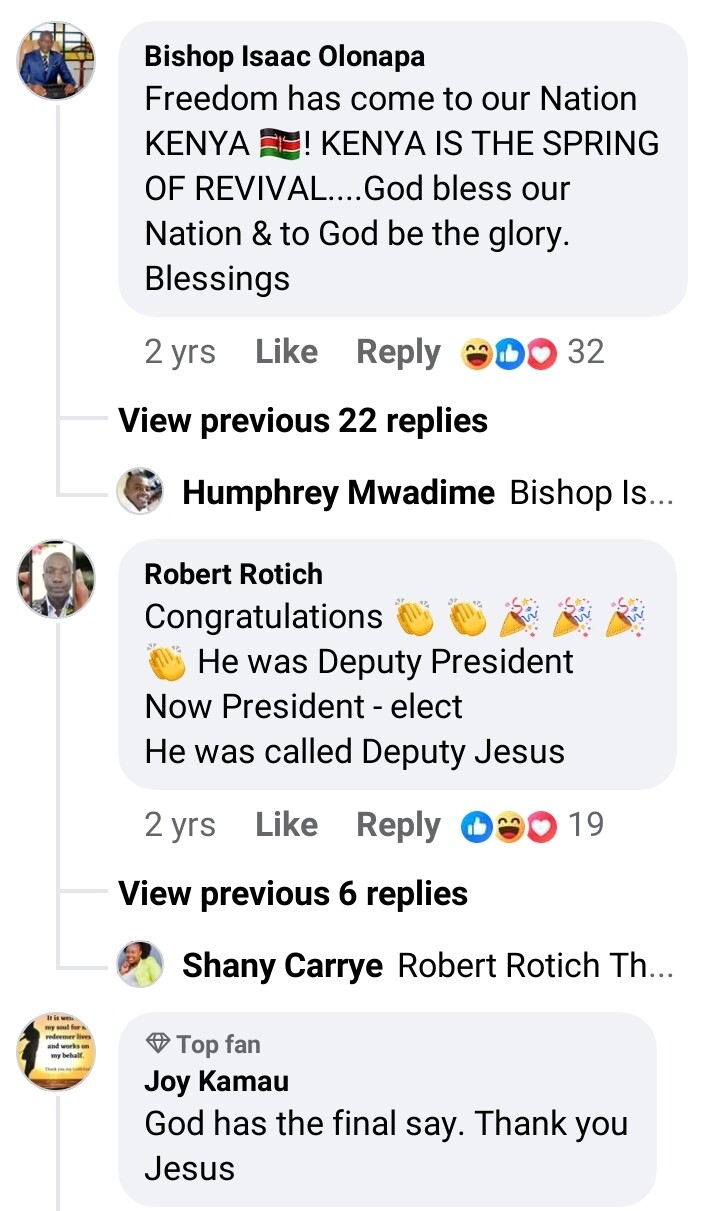The image size is (720, 1211).
Task: Tap Humphrey Mwadime's small avatar
Action: (x=140, y=492)
